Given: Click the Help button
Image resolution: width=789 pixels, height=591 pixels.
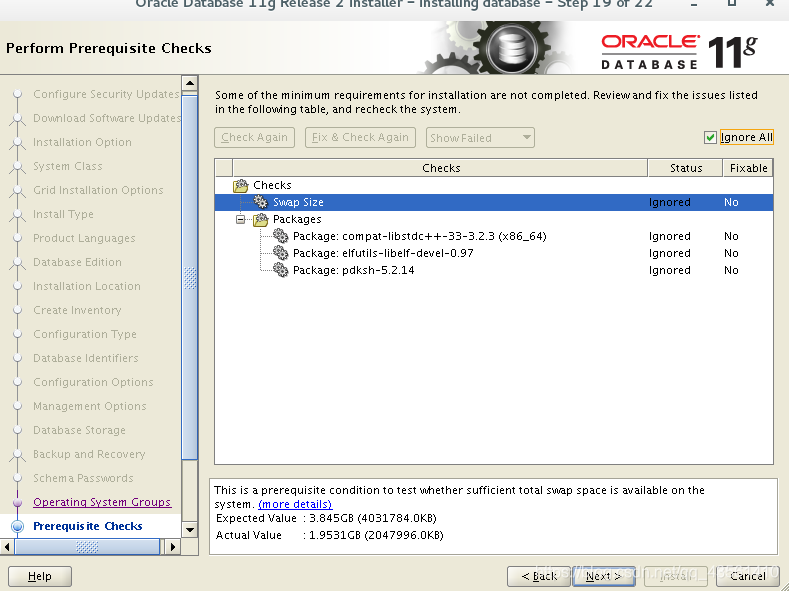Looking at the screenshot, I should [40, 576].
